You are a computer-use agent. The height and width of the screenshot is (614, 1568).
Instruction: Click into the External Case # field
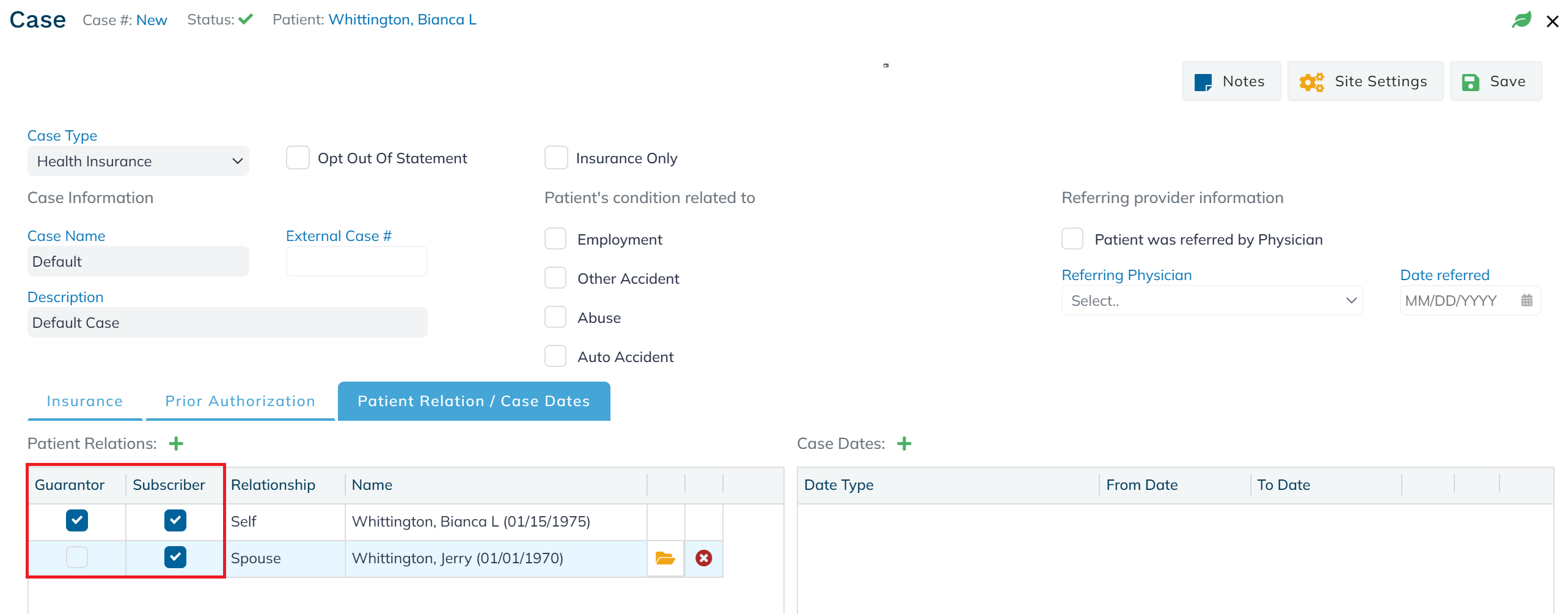357,261
